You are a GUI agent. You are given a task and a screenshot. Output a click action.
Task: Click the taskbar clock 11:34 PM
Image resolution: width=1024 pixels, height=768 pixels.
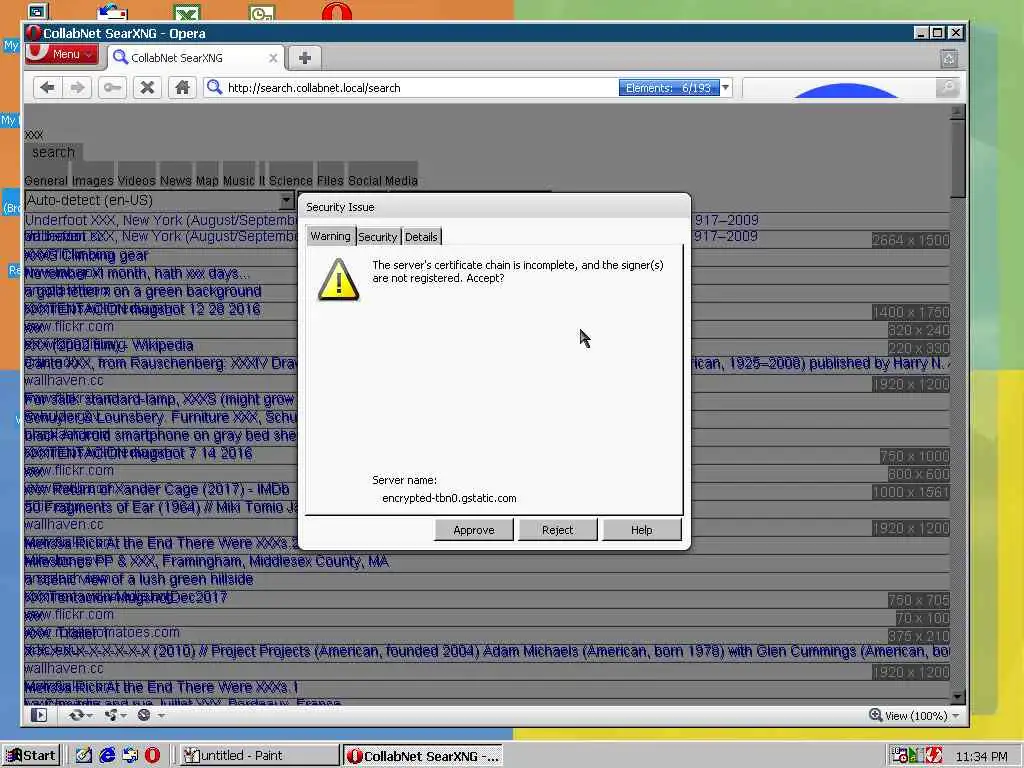[982, 756]
